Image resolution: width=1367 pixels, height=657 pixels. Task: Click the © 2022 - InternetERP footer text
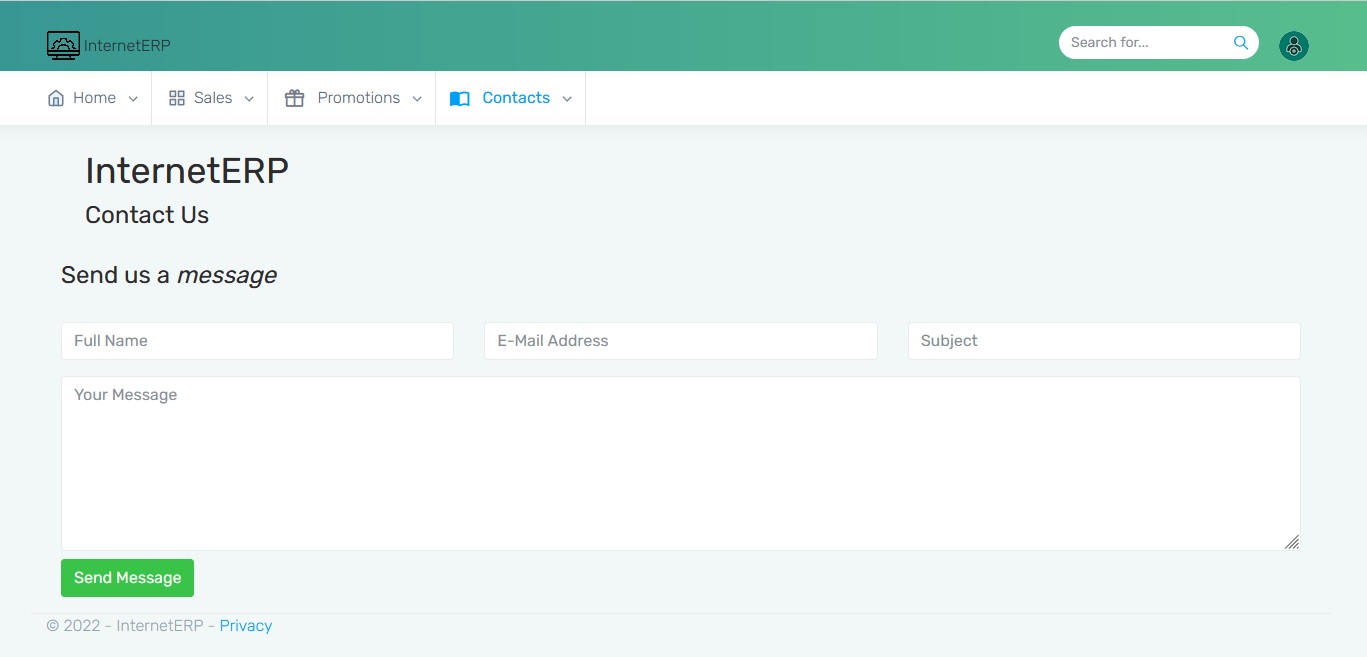[125, 626]
